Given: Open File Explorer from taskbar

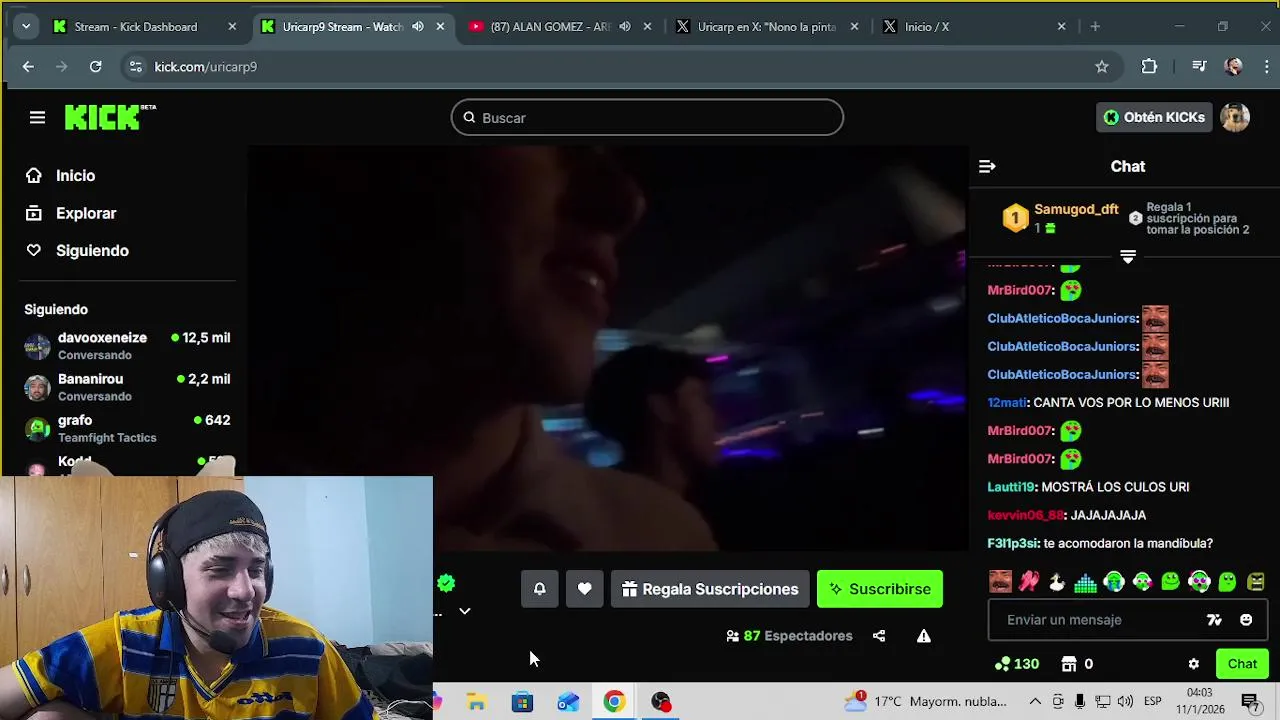Looking at the screenshot, I should (x=476, y=702).
